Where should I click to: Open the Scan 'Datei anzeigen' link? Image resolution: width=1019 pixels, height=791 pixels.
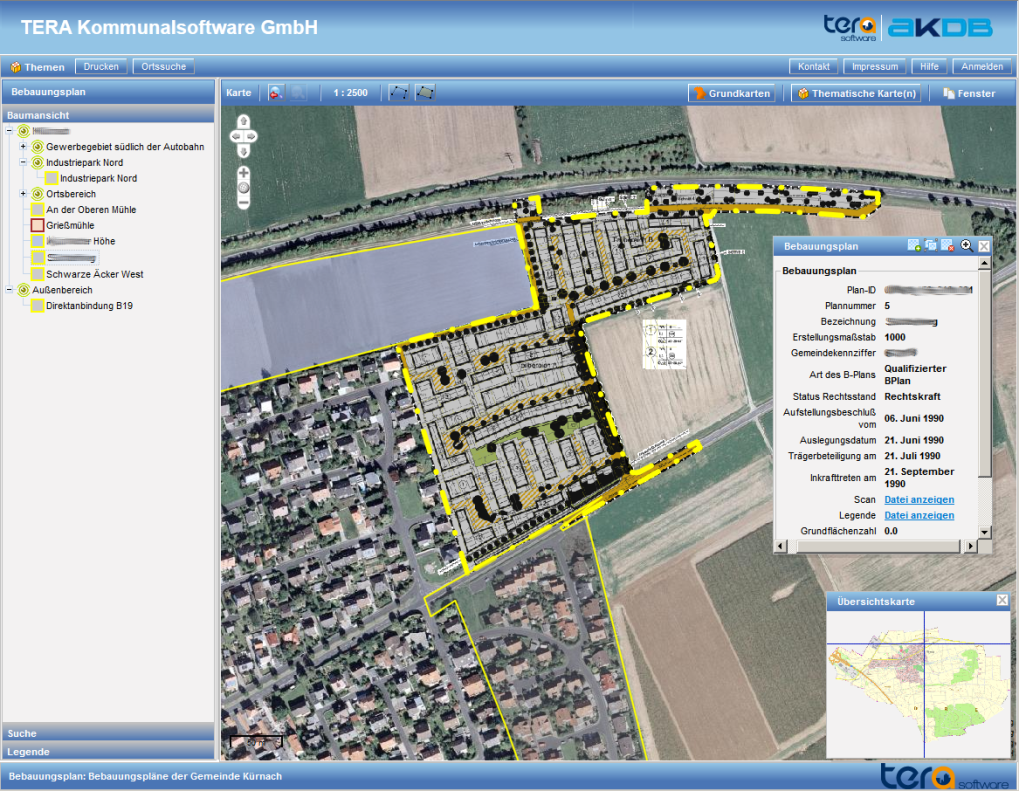click(918, 499)
